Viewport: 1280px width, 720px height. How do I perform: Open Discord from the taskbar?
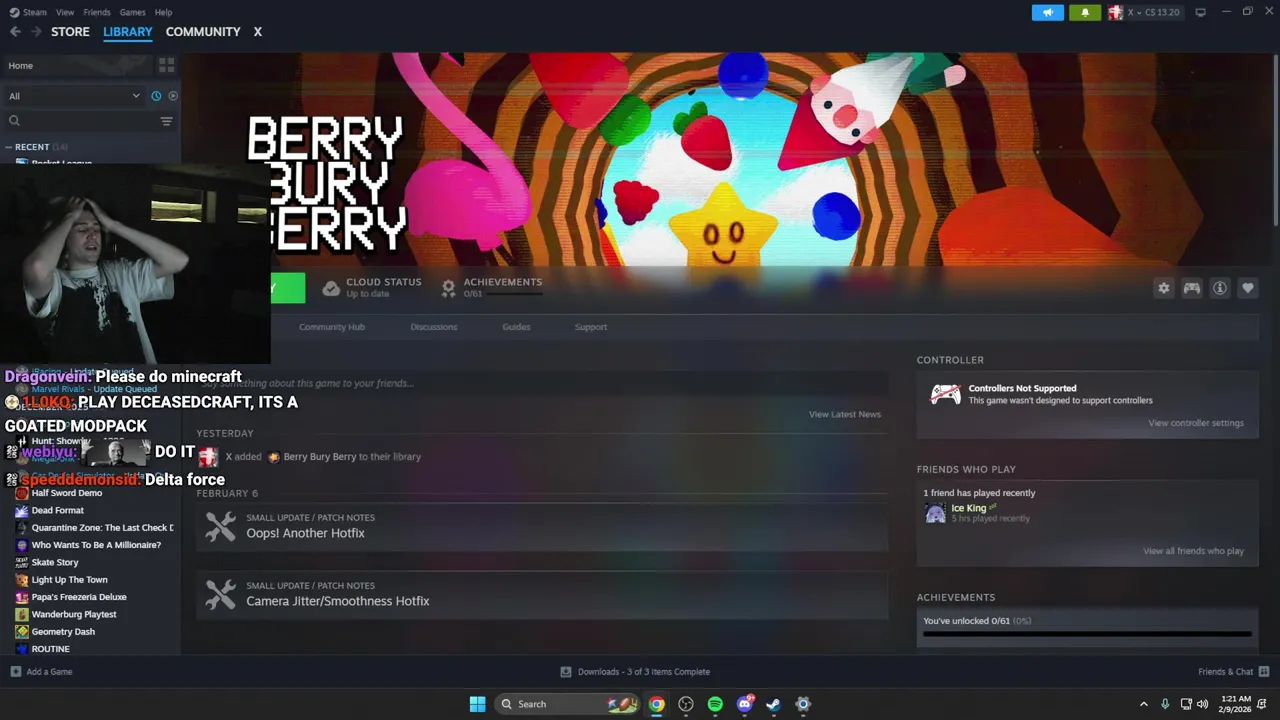[x=744, y=704]
